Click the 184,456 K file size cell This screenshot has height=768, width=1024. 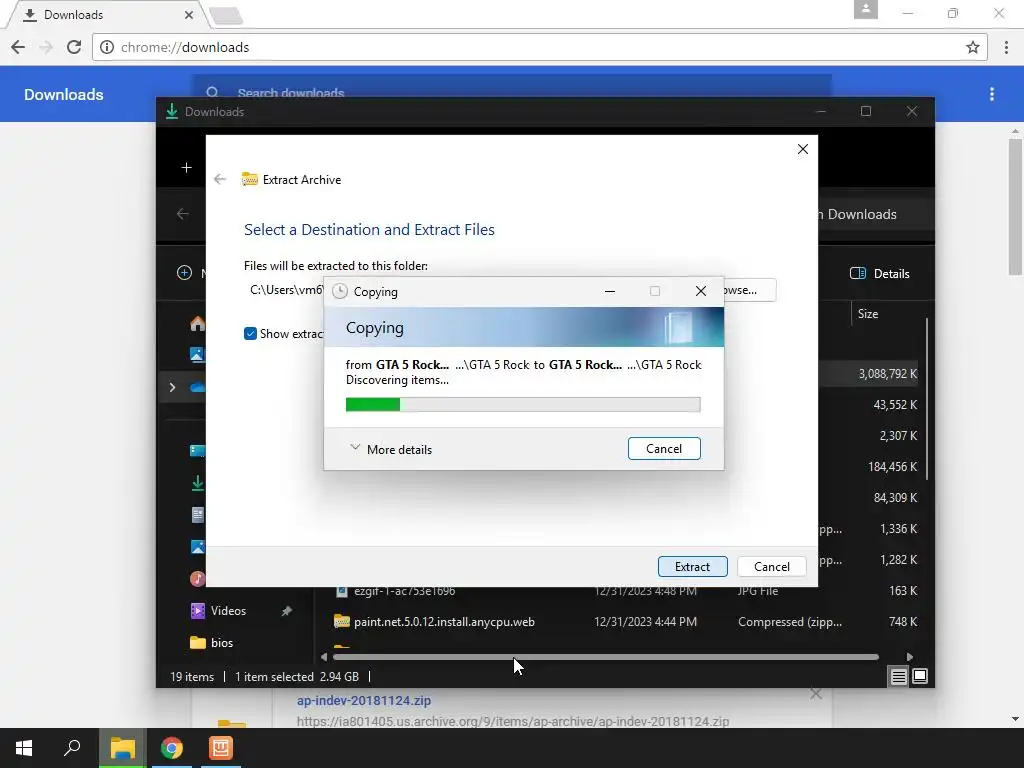coord(892,466)
